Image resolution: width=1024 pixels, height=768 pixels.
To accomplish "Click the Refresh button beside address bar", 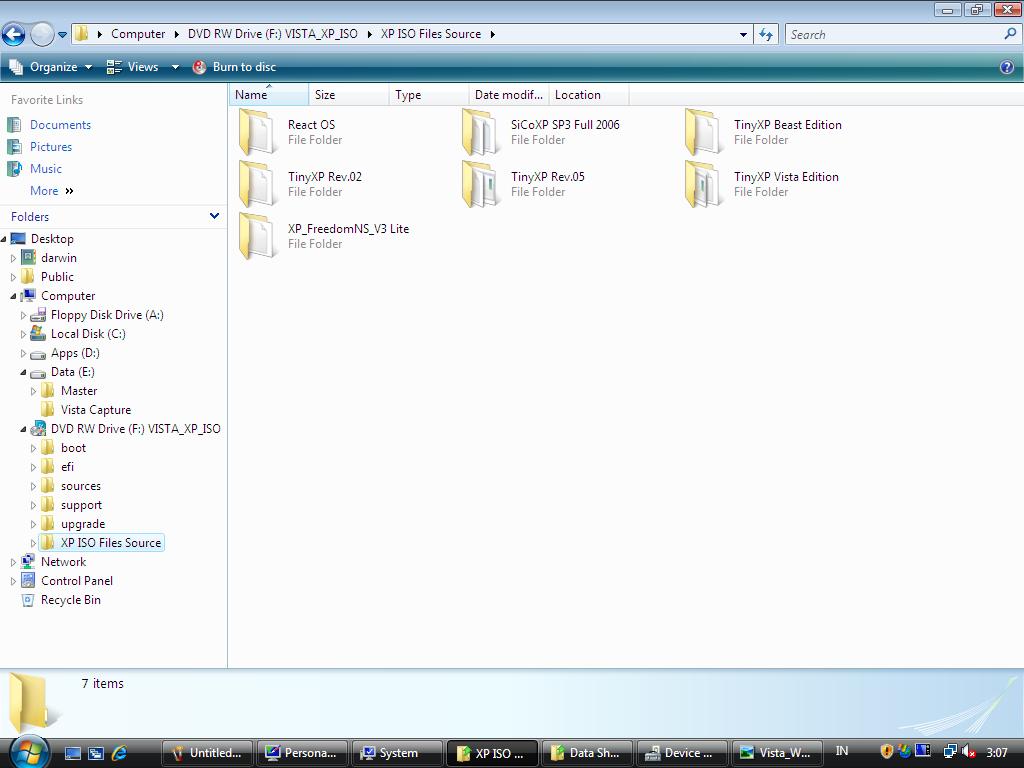I will [x=766, y=34].
